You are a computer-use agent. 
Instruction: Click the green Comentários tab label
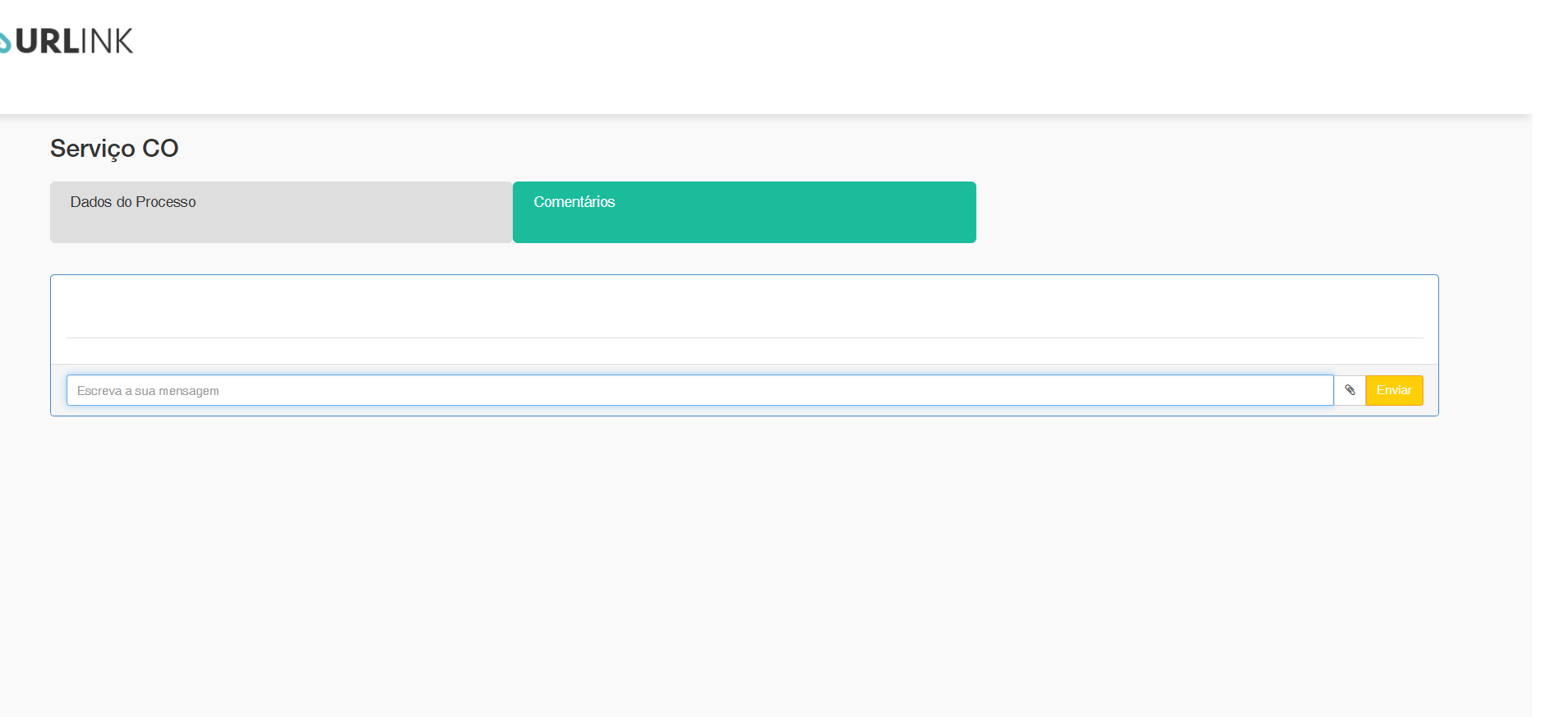pos(574,202)
